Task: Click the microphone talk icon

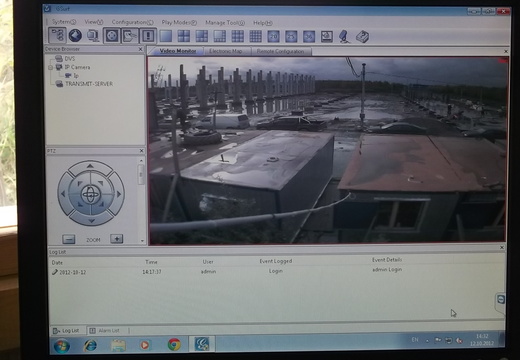Action: 344,36
